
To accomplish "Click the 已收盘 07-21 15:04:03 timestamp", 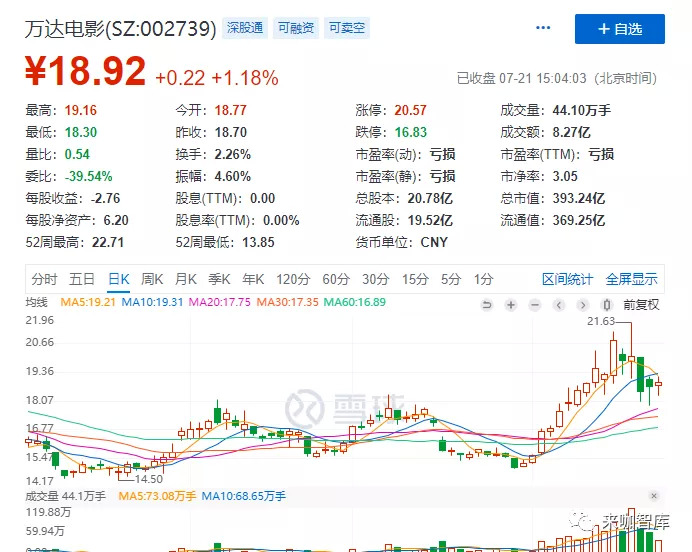I will (x=557, y=79).
